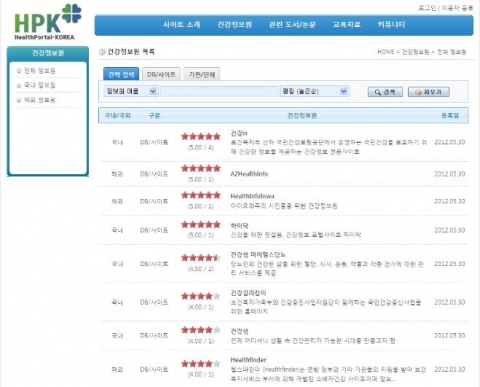Click 건강정보원 in the breadcrumb trail
This screenshot has width=480, height=387.
[x=415, y=52]
